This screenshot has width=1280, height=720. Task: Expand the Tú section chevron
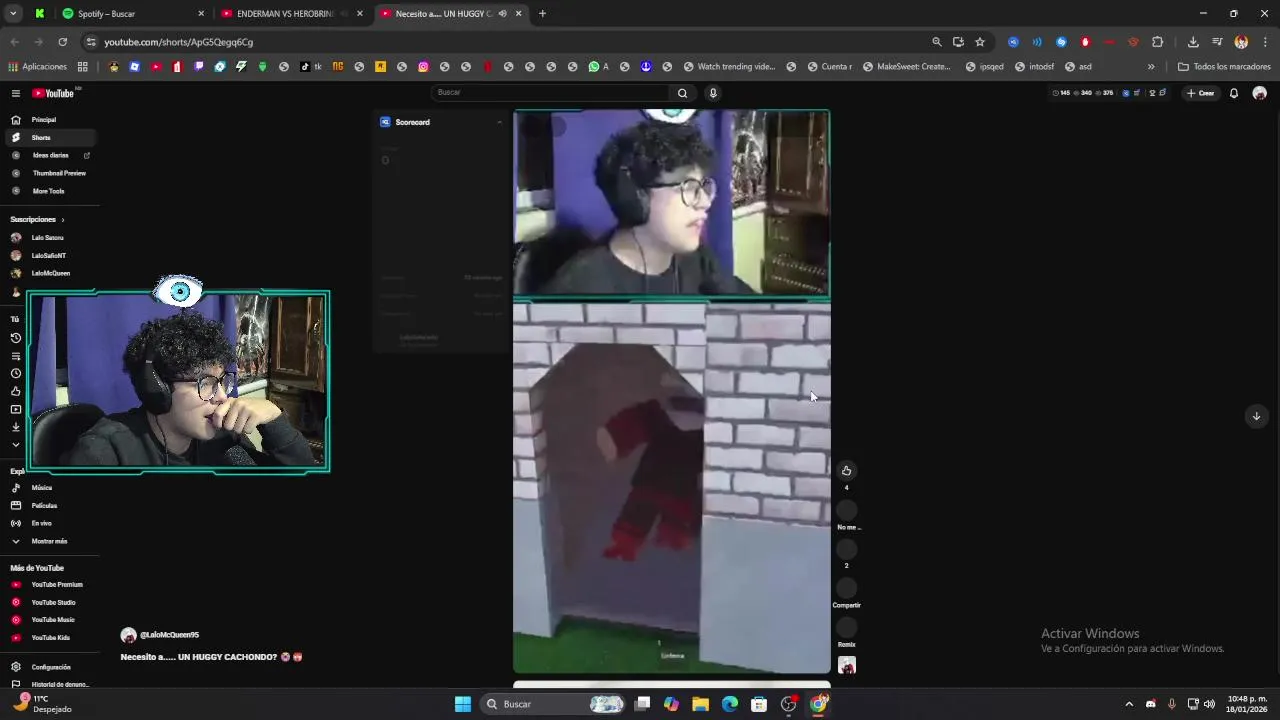pyautogui.click(x=15, y=444)
